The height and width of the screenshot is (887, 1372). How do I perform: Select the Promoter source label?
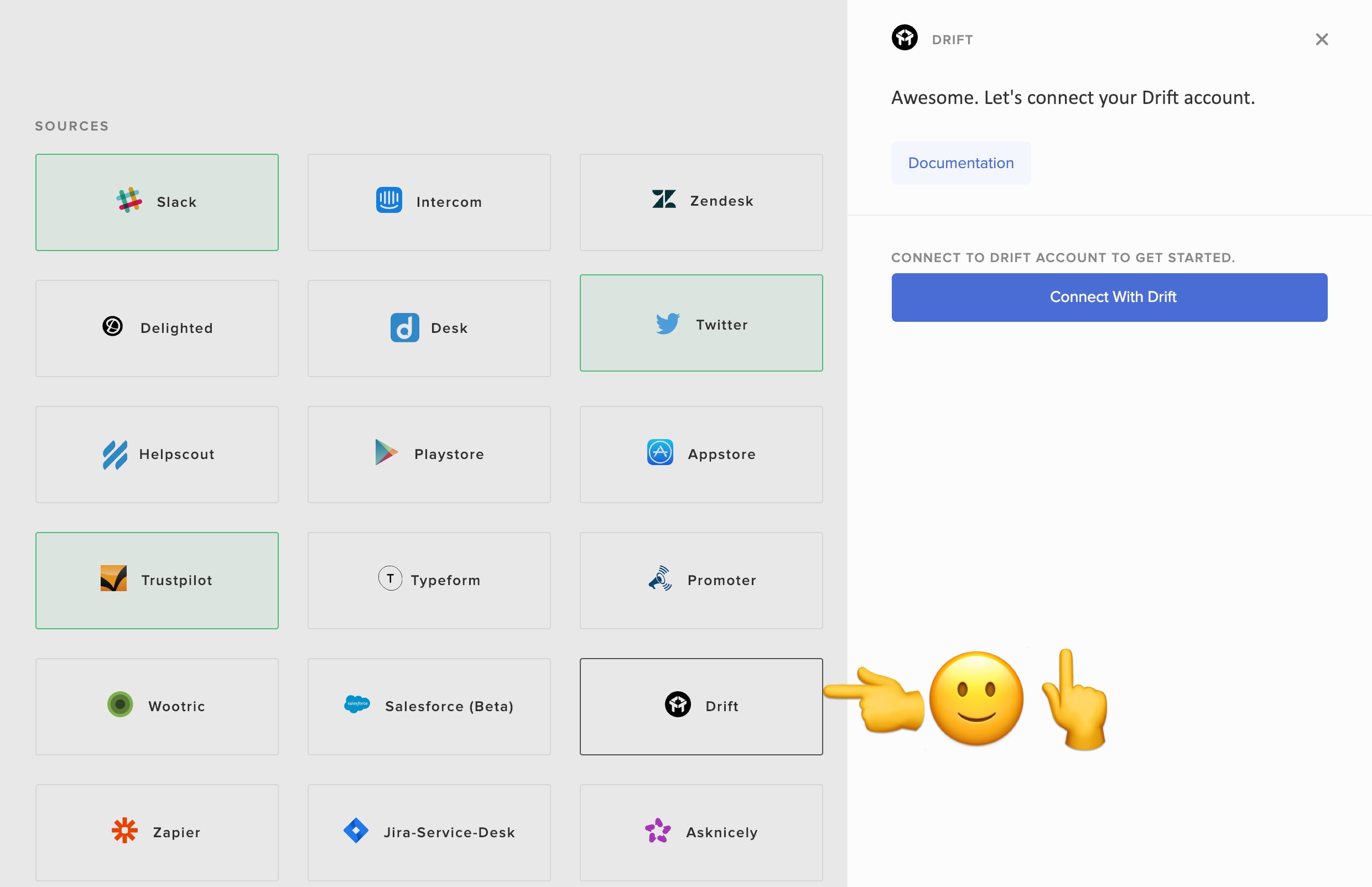721,580
